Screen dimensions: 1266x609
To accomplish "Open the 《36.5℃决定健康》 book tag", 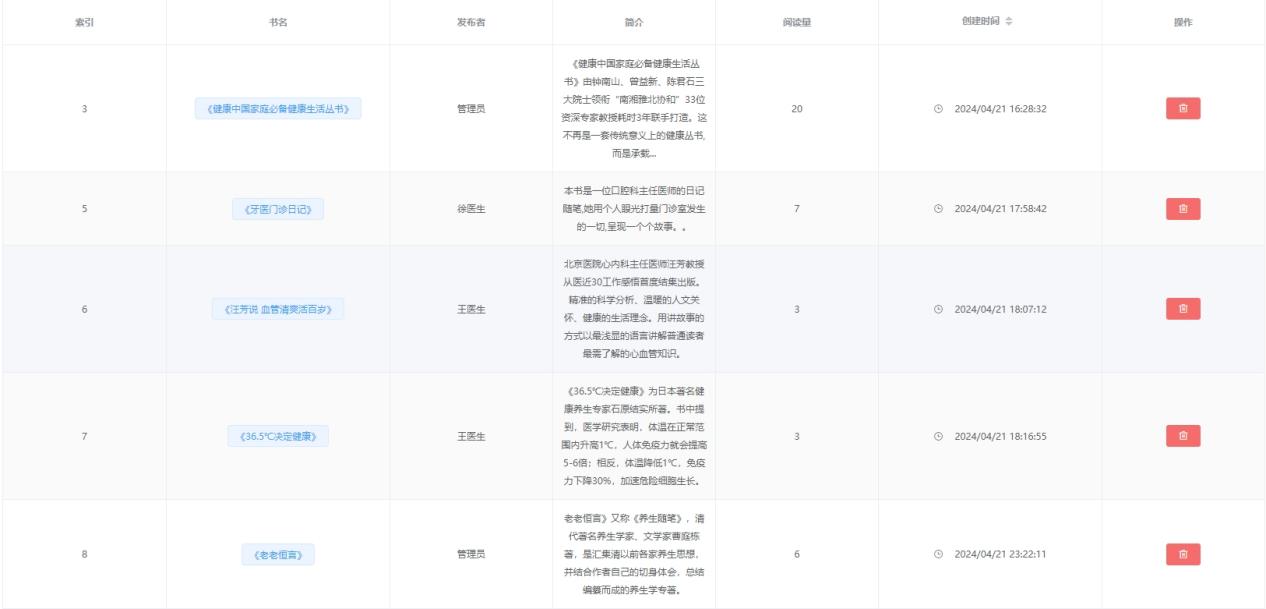I will point(278,436).
